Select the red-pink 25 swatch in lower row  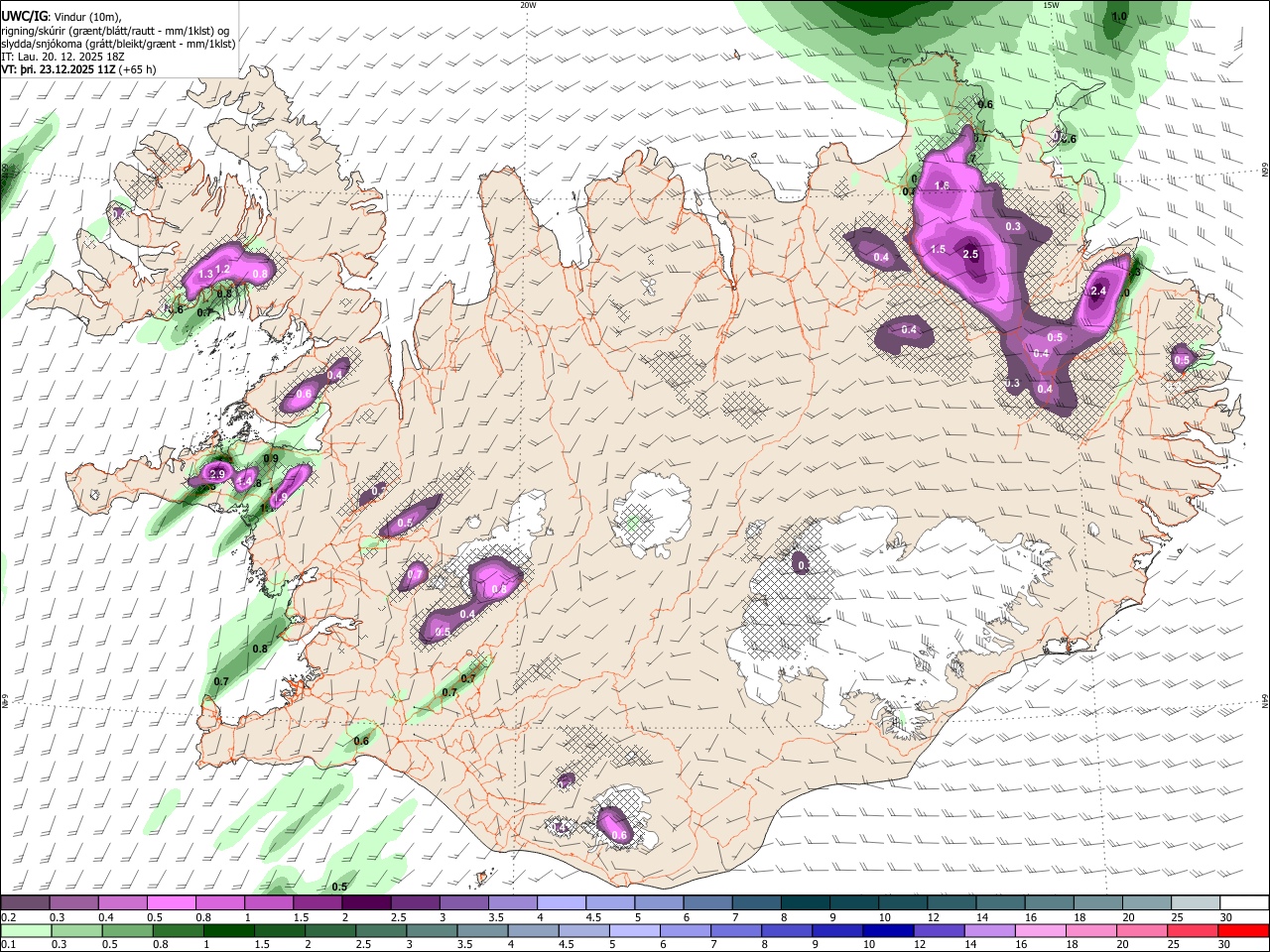coord(1193,930)
